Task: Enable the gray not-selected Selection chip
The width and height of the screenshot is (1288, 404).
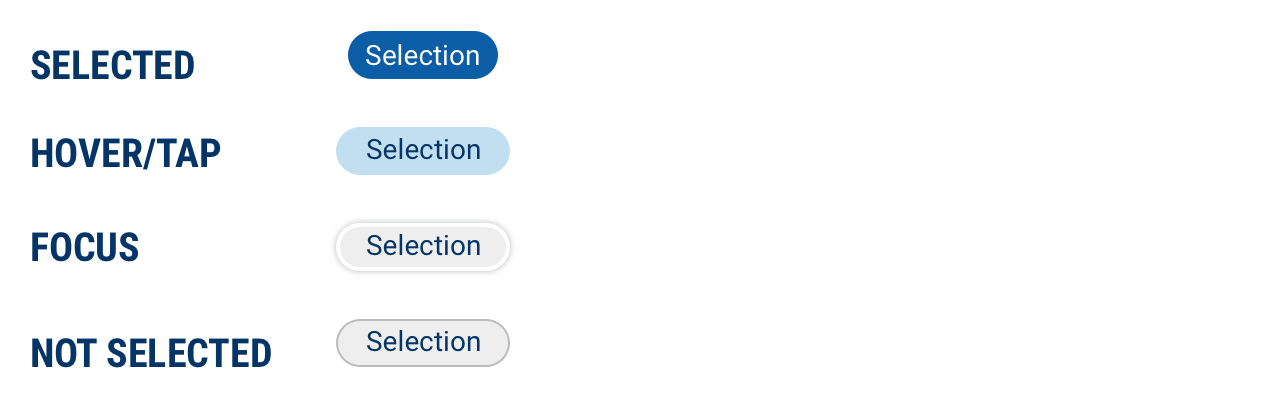Action: (422, 343)
